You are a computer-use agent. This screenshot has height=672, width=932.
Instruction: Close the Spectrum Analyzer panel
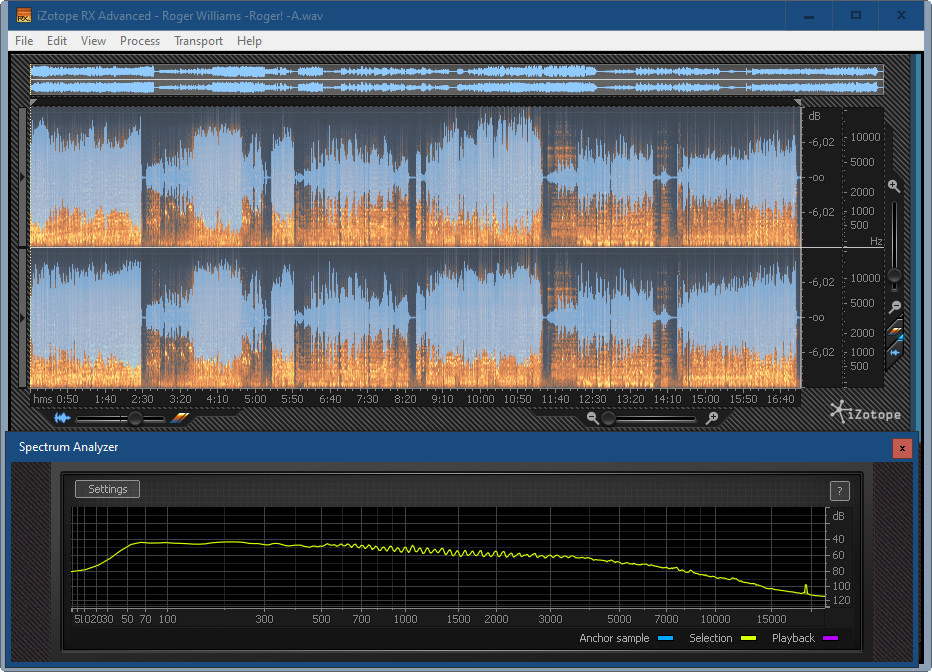(902, 448)
